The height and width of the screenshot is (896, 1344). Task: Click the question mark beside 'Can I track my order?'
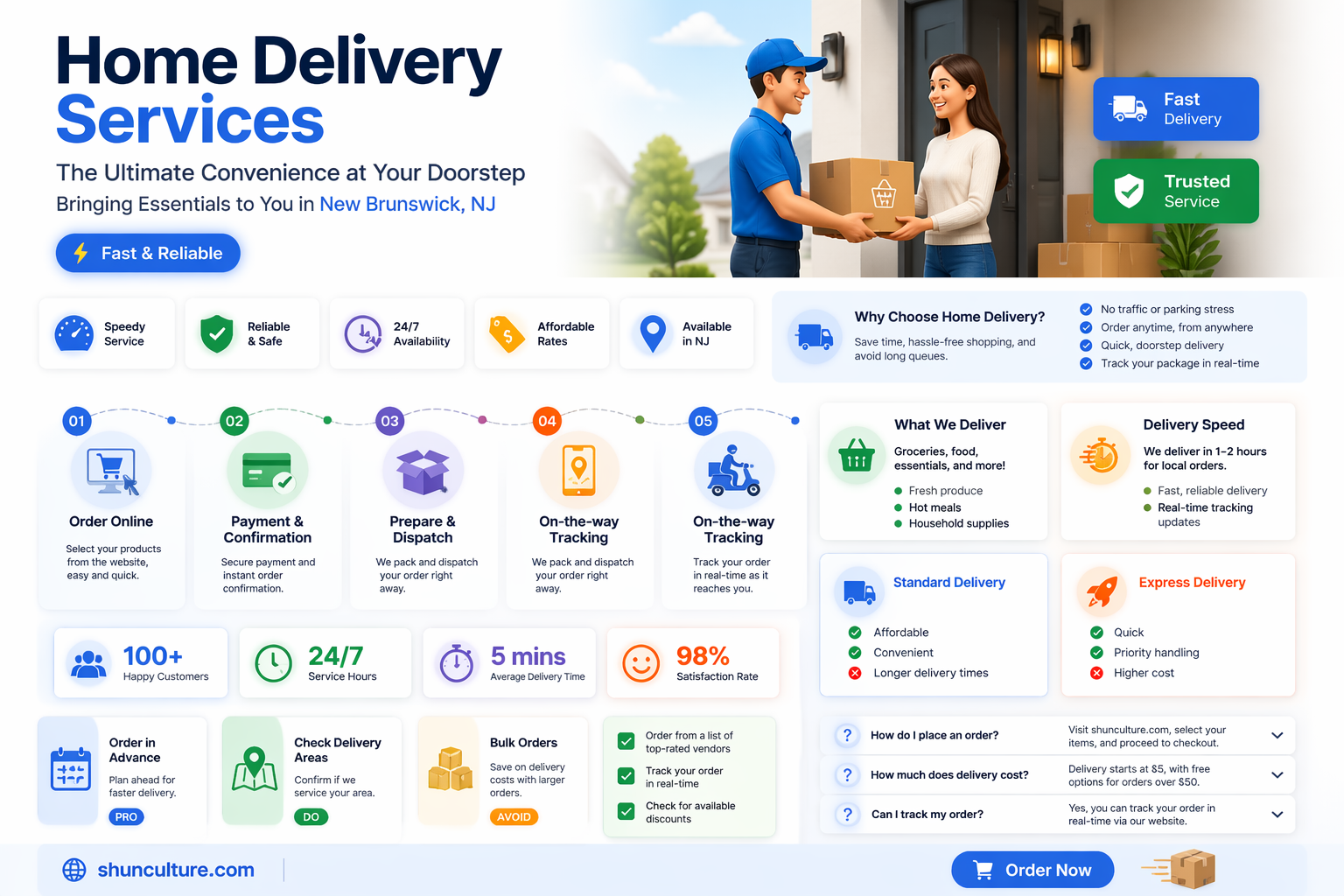click(x=847, y=814)
